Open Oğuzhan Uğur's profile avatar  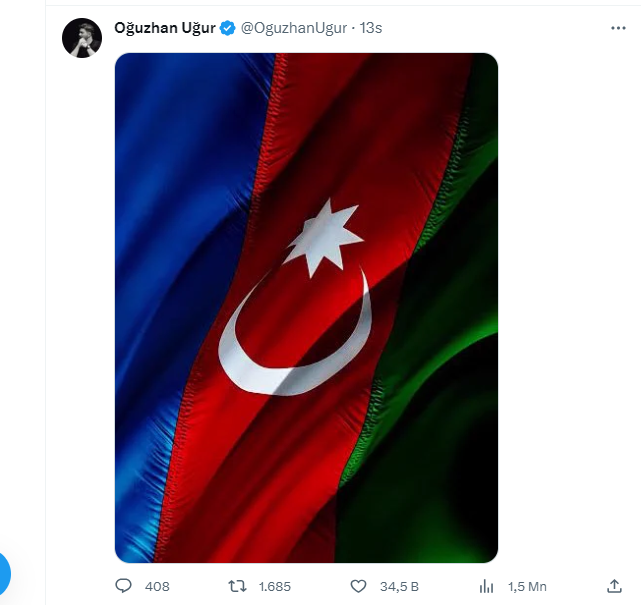tap(82, 38)
